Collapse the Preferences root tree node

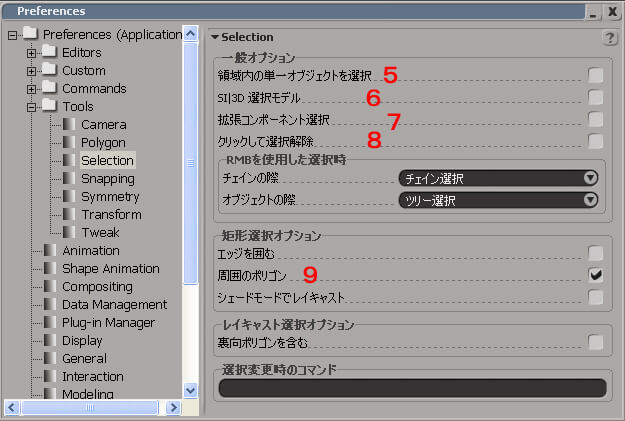click(x=12, y=35)
